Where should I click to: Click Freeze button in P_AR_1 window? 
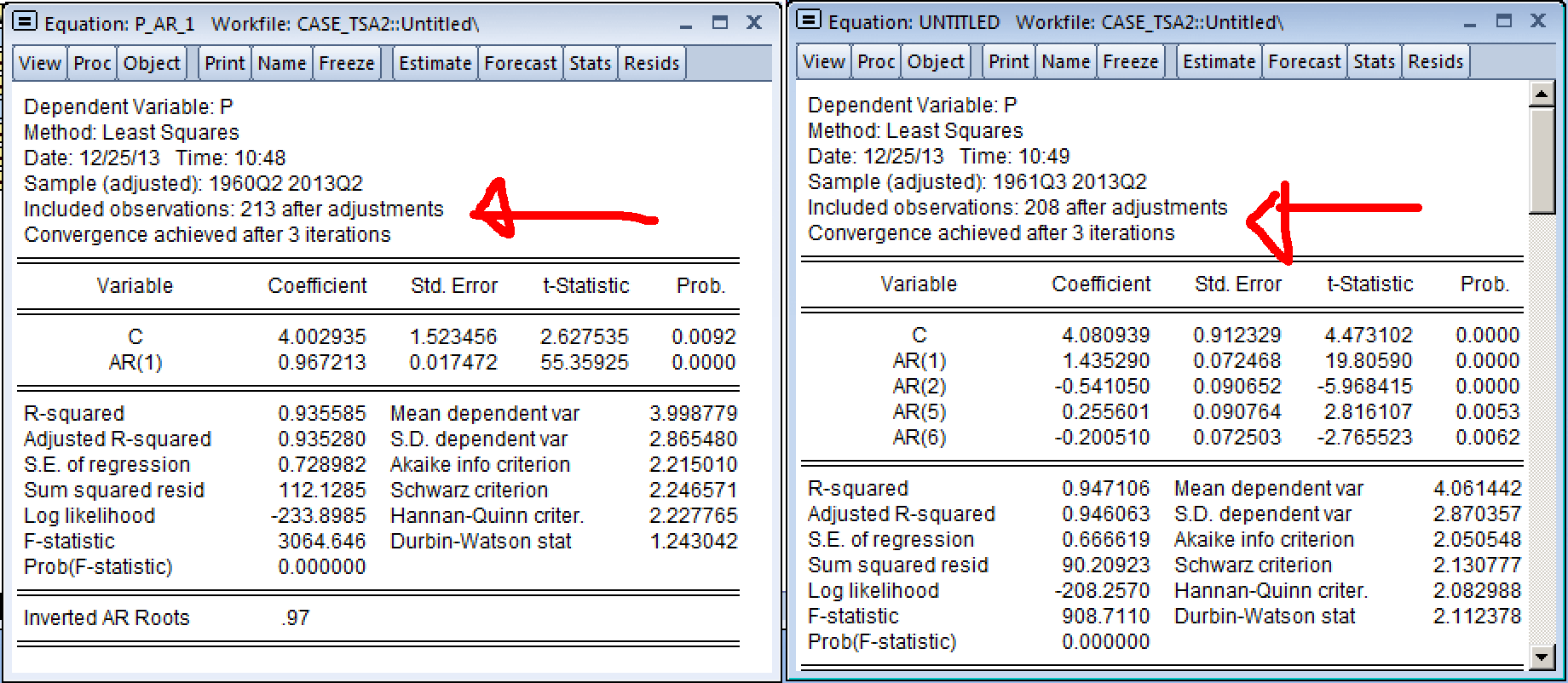[x=347, y=63]
